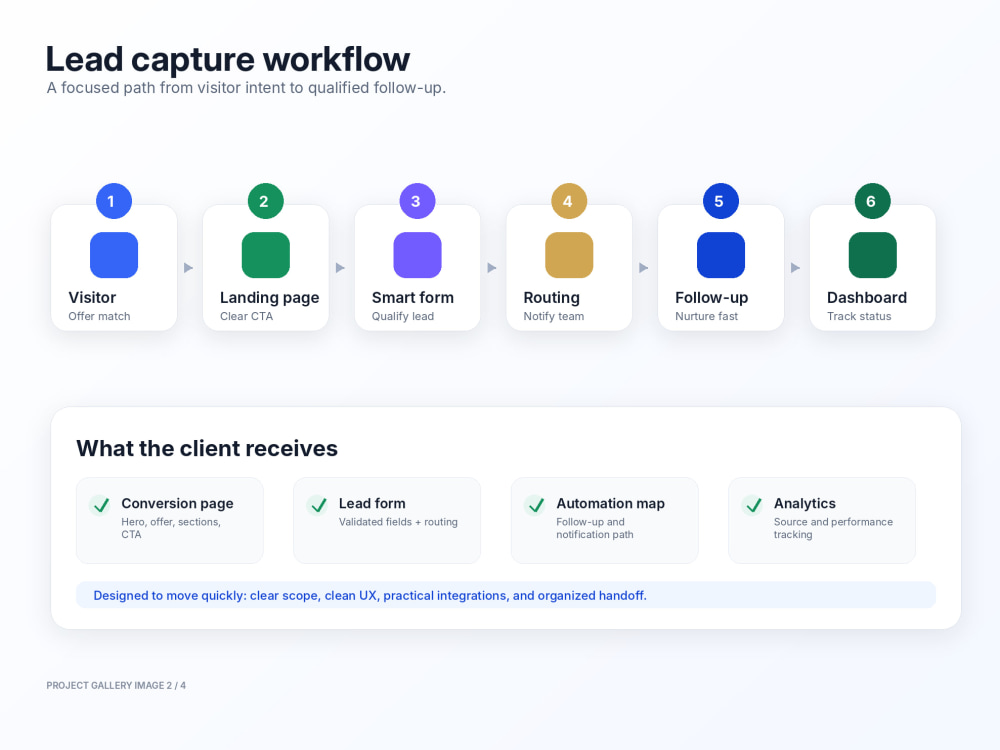Image resolution: width=1000 pixels, height=750 pixels.
Task: Click the checkmark beside Lead form
Action: (318, 505)
